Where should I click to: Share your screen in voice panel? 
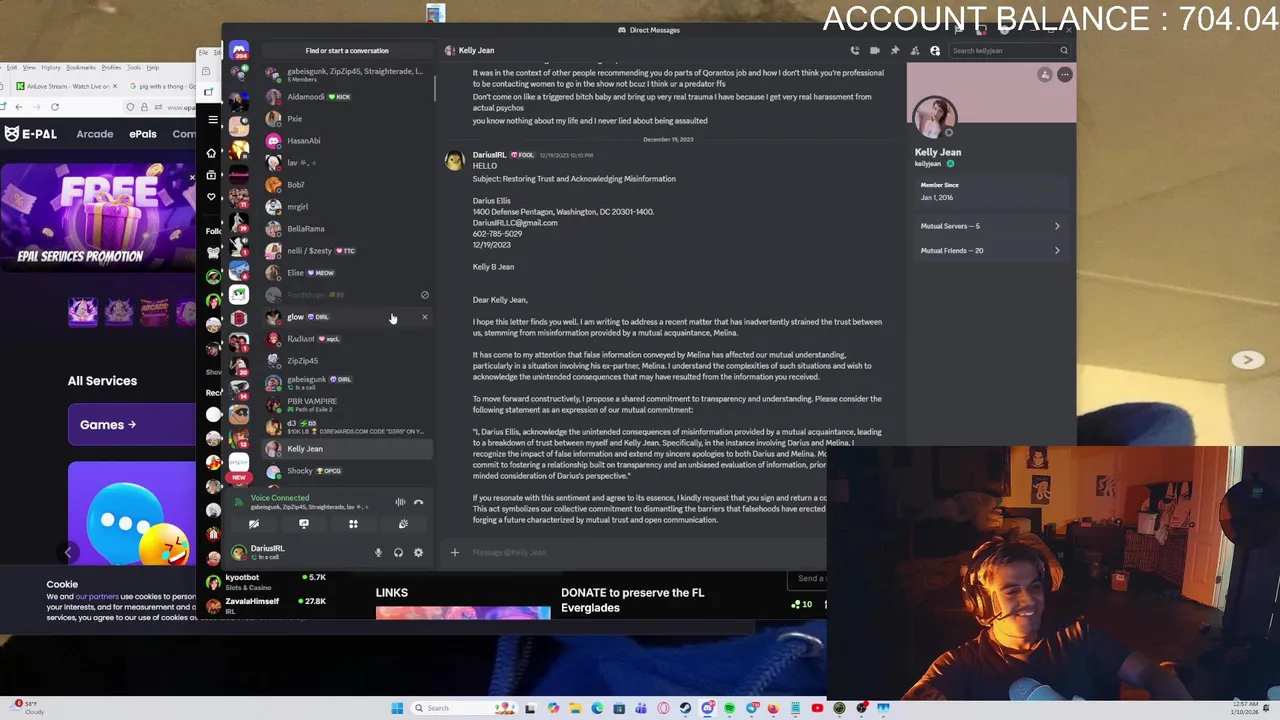click(304, 524)
